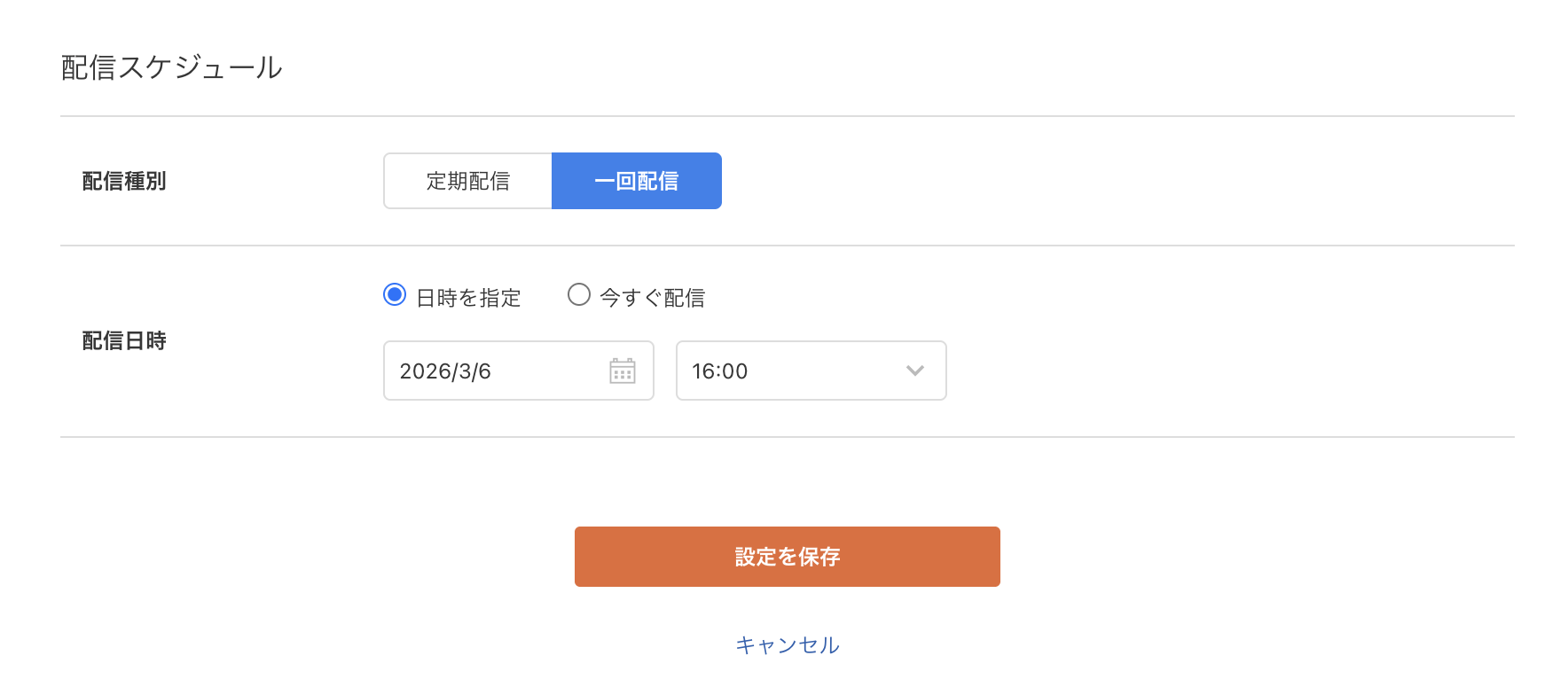Enable scheduled date and time delivery
This screenshot has width=1568, height=679.
pyautogui.click(x=394, y=294)
